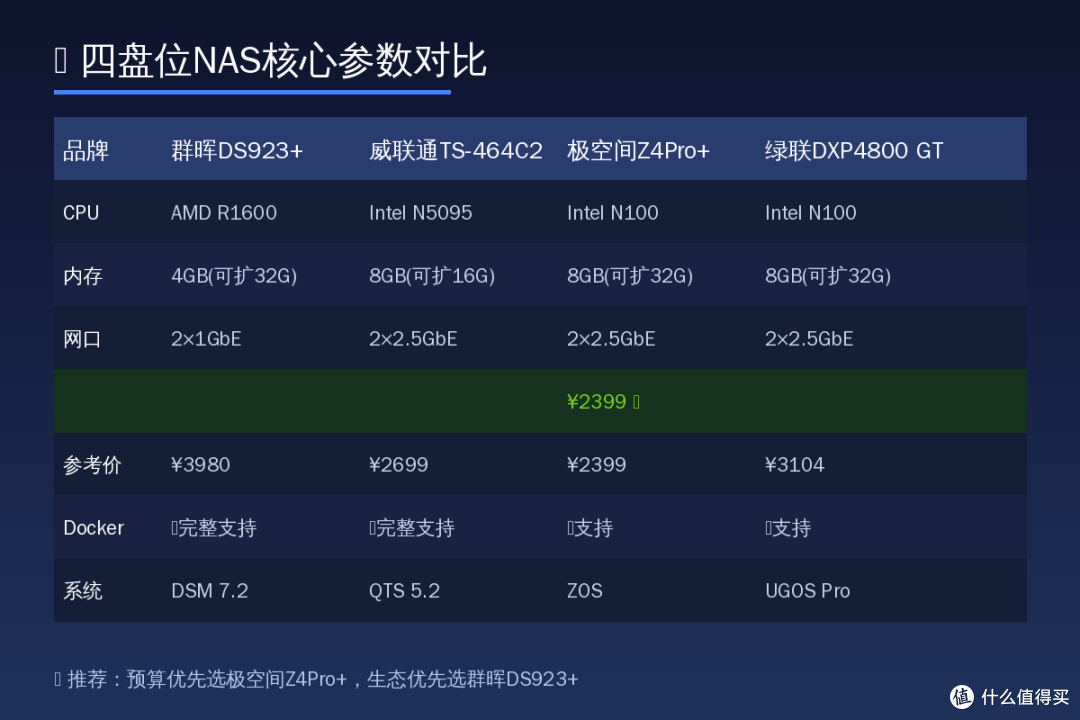This screenshot has height=720, width=1080.
Task: Click the ¥3980 price cell
Action: (x=200, y=465)
